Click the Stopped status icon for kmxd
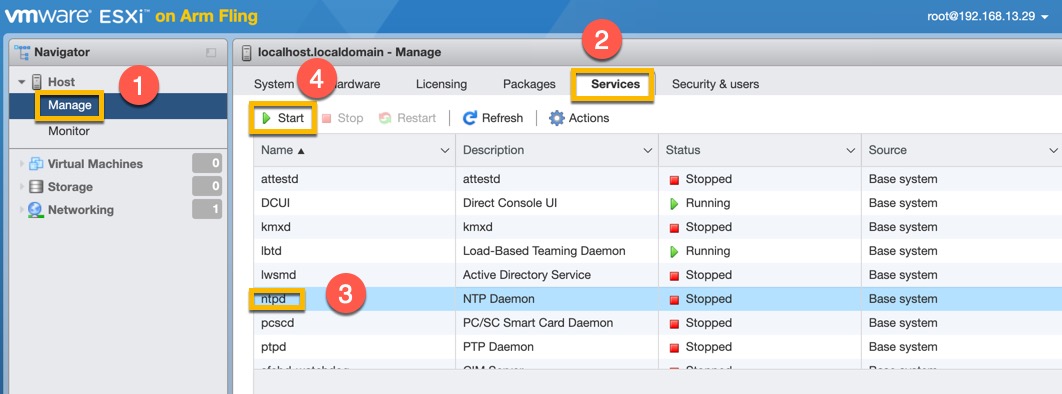This screenshot has width=1062, height=394. click(x=674, y=227)
